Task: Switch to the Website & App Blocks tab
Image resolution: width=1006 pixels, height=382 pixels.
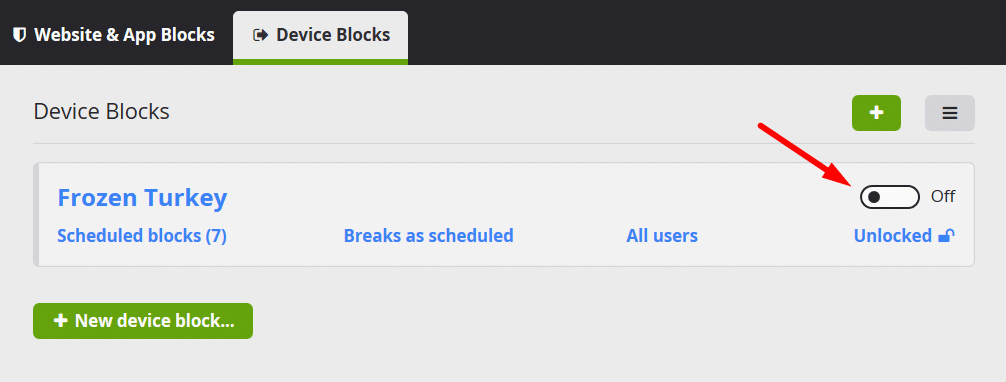Action: (x=114, y=35)
